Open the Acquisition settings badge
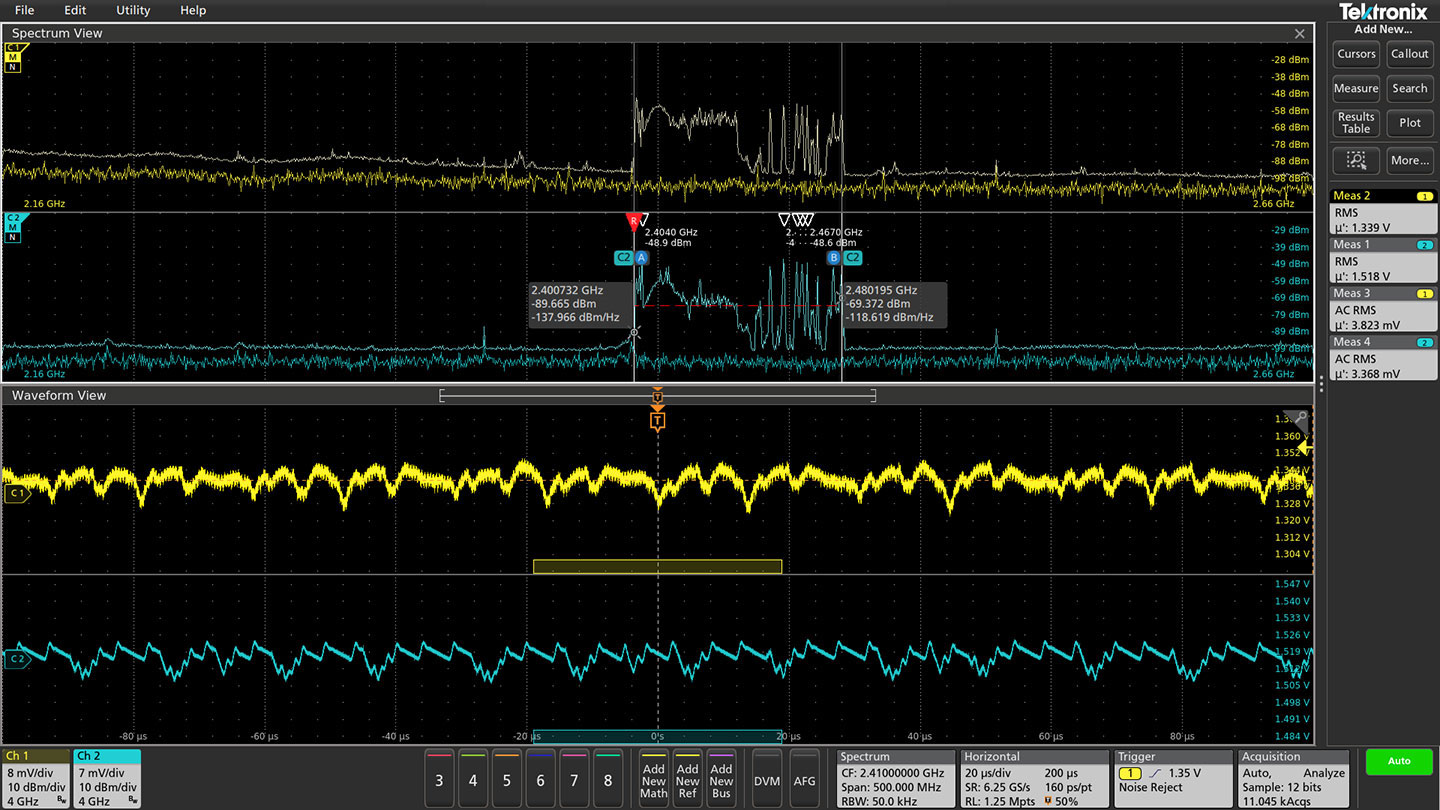This screenshot has width=1440, height=810. [1292, 778]
